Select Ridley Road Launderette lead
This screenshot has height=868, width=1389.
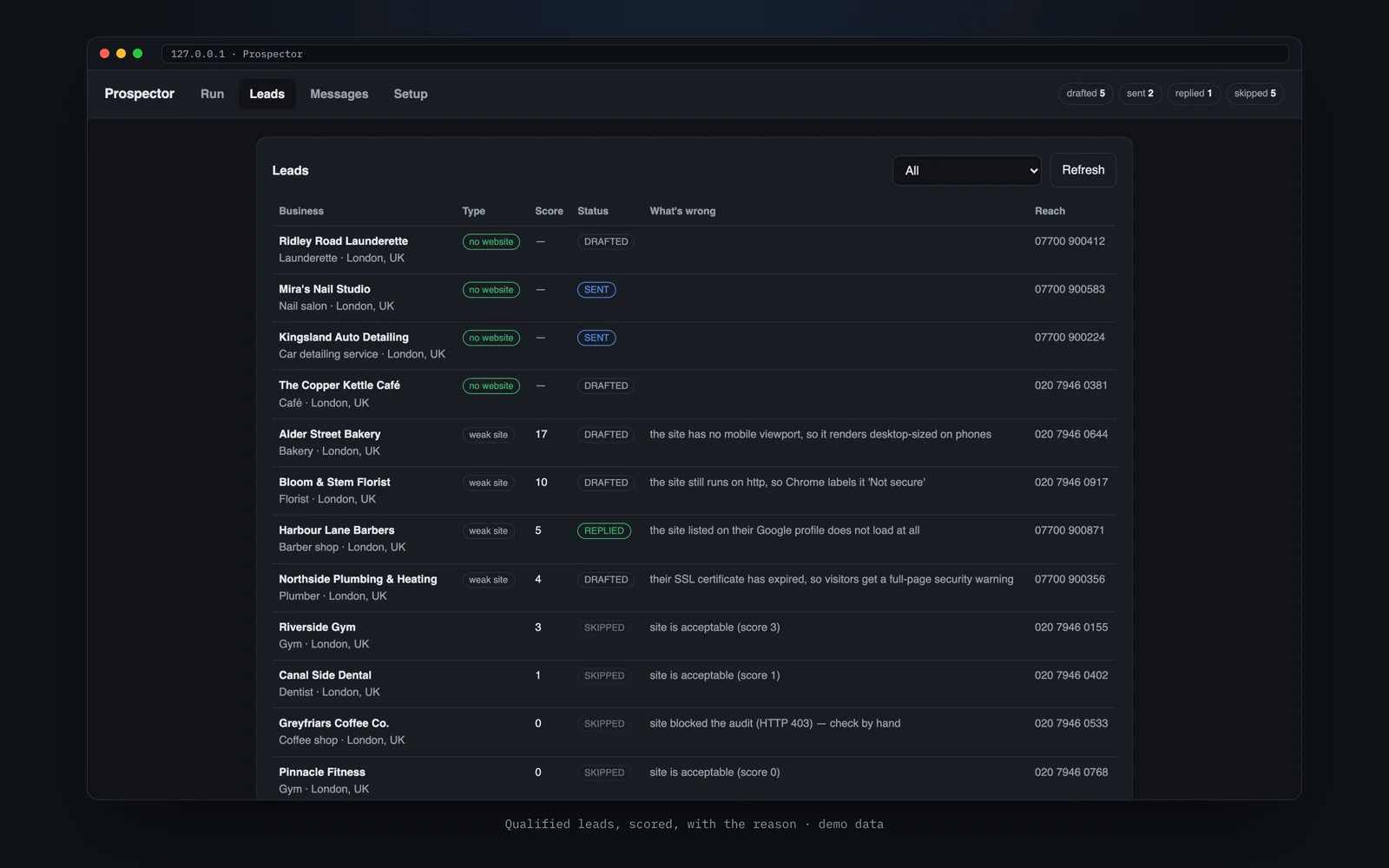tap(694, 250)
